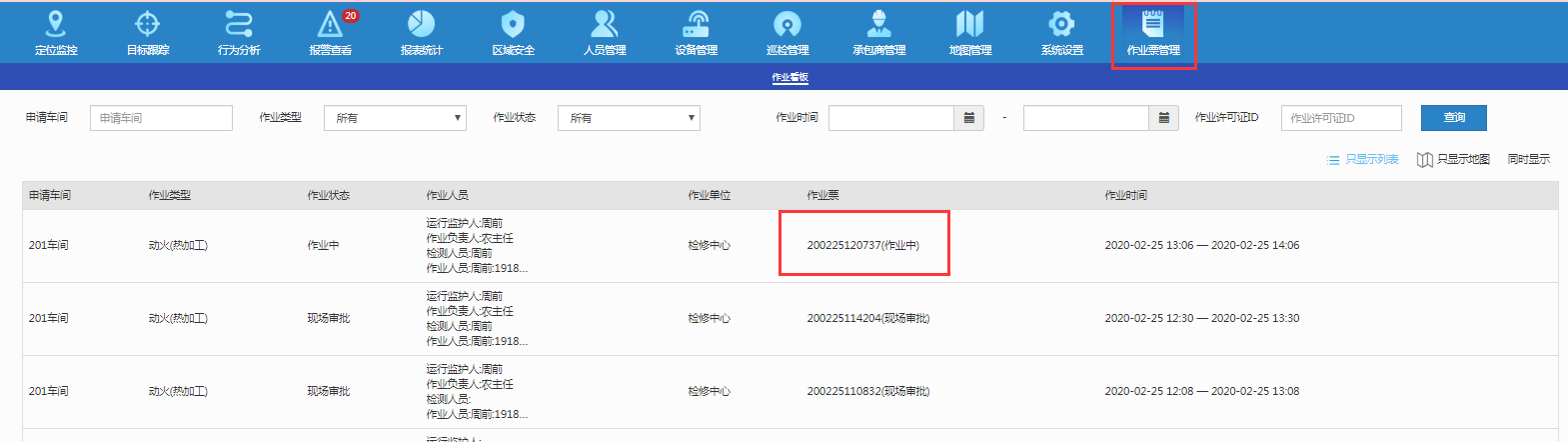Viewport: 1568px width, 442px height.
Task: Open 设备管理 device management icon
Action: click(x=696, y=32)
